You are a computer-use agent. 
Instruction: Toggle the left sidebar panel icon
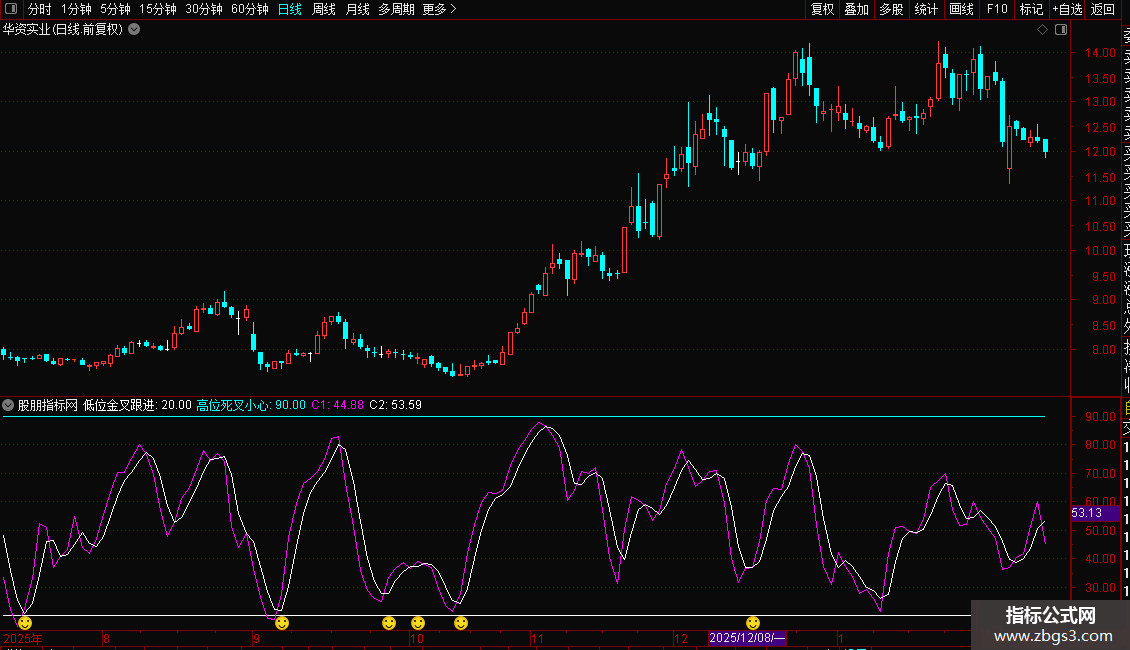[x=11, y=9]
